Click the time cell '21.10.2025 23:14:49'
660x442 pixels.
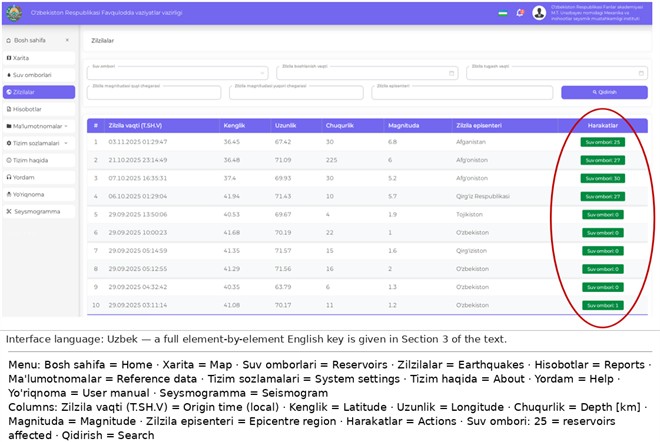(x=138, y=160)
